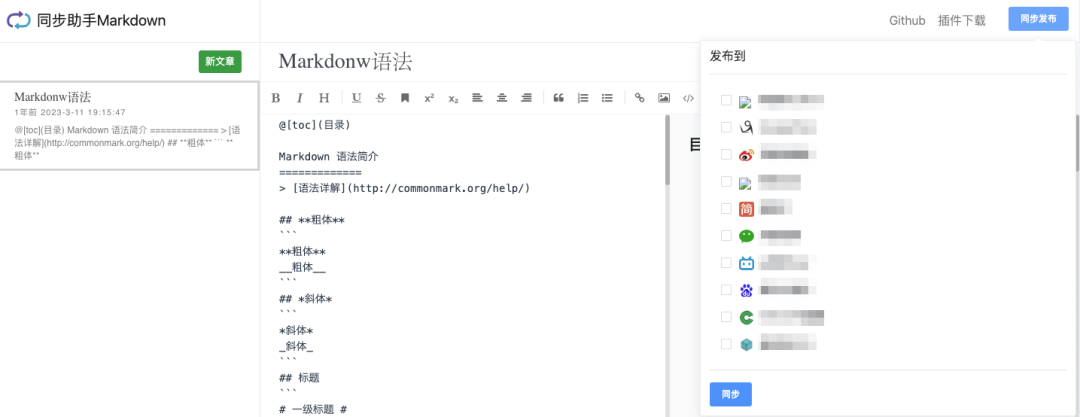The width and height of the screenshot is (1080, 417).
Task: Insert an image
Action: click(x=663, y=98)
